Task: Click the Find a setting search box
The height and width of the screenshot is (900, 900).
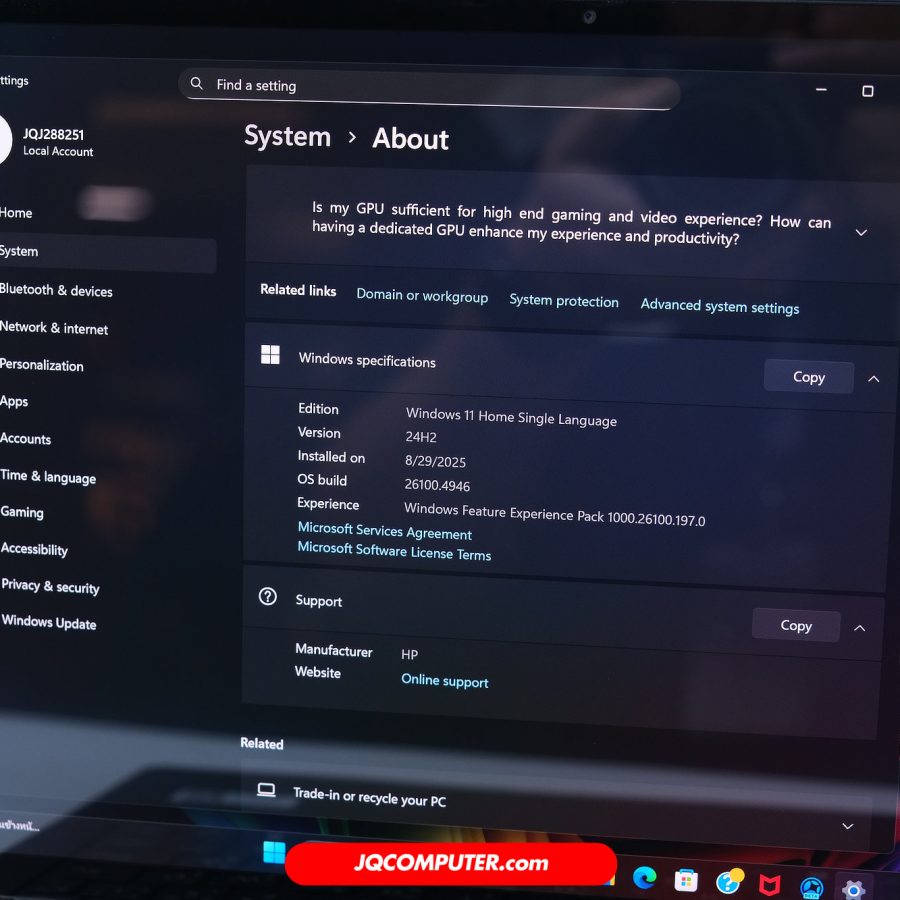Action: click(429, 89)
